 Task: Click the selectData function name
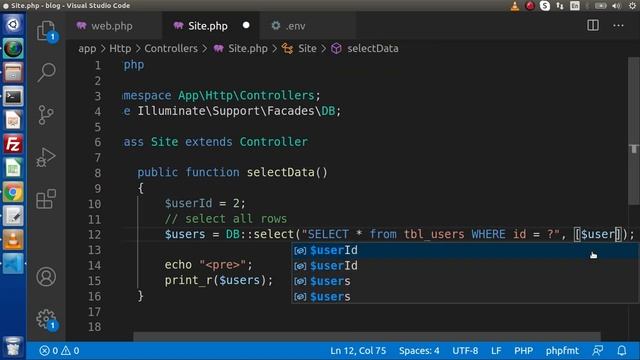click(280, 172)
